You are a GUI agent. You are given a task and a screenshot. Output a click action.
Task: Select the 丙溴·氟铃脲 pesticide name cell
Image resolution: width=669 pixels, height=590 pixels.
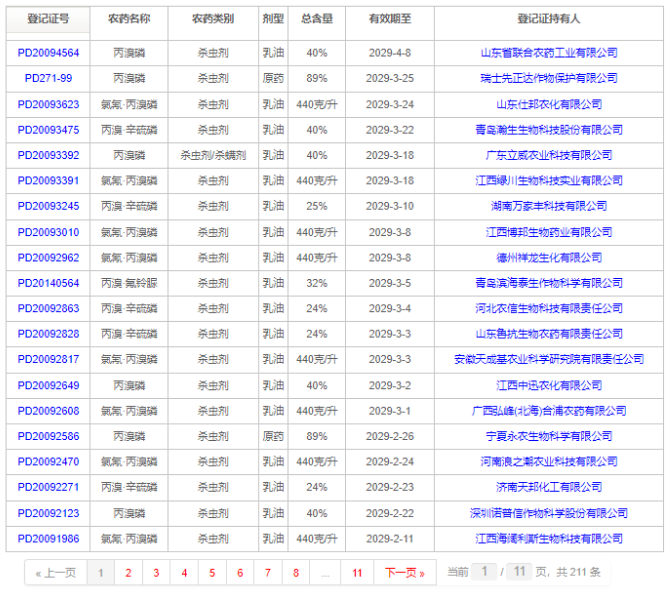tap(129, 283)
